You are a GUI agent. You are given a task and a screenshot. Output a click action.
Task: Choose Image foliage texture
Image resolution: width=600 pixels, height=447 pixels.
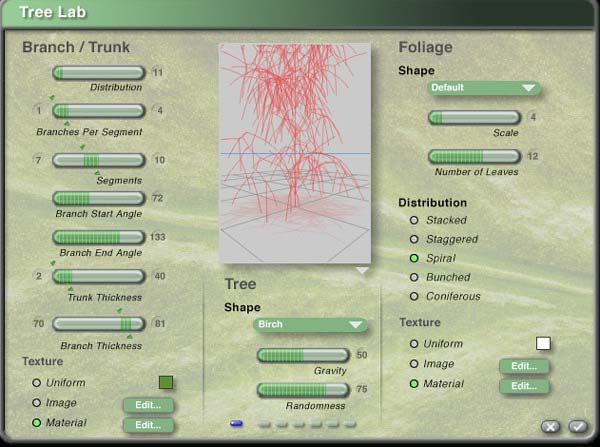(x=414, y=364)
